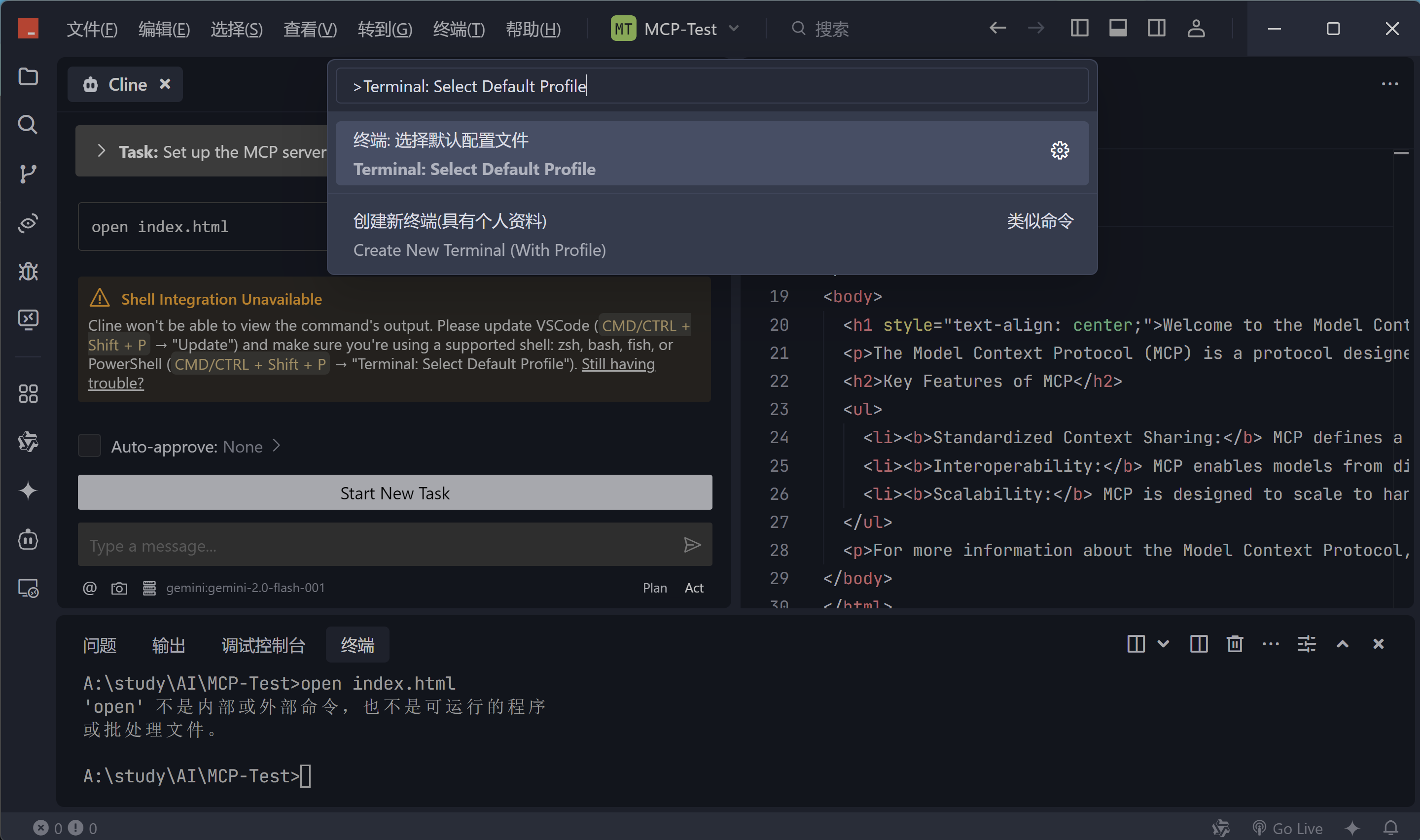Open the Source Control branch icon
Viewport: 1420px width, 840px height.
tap(28, 174)
